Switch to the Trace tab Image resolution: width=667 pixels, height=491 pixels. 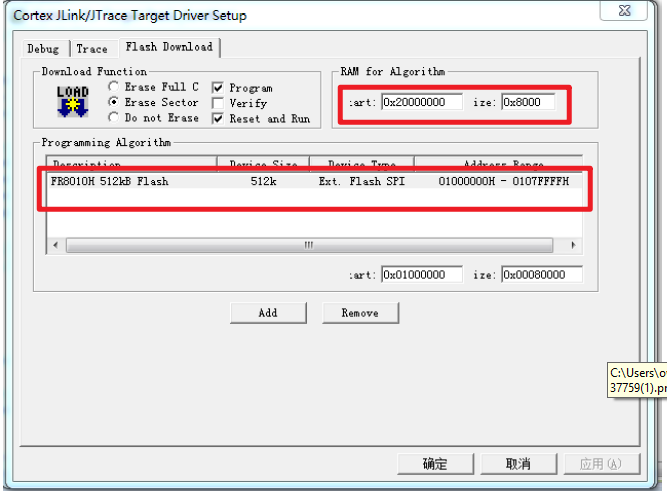(x=92, y=48)
